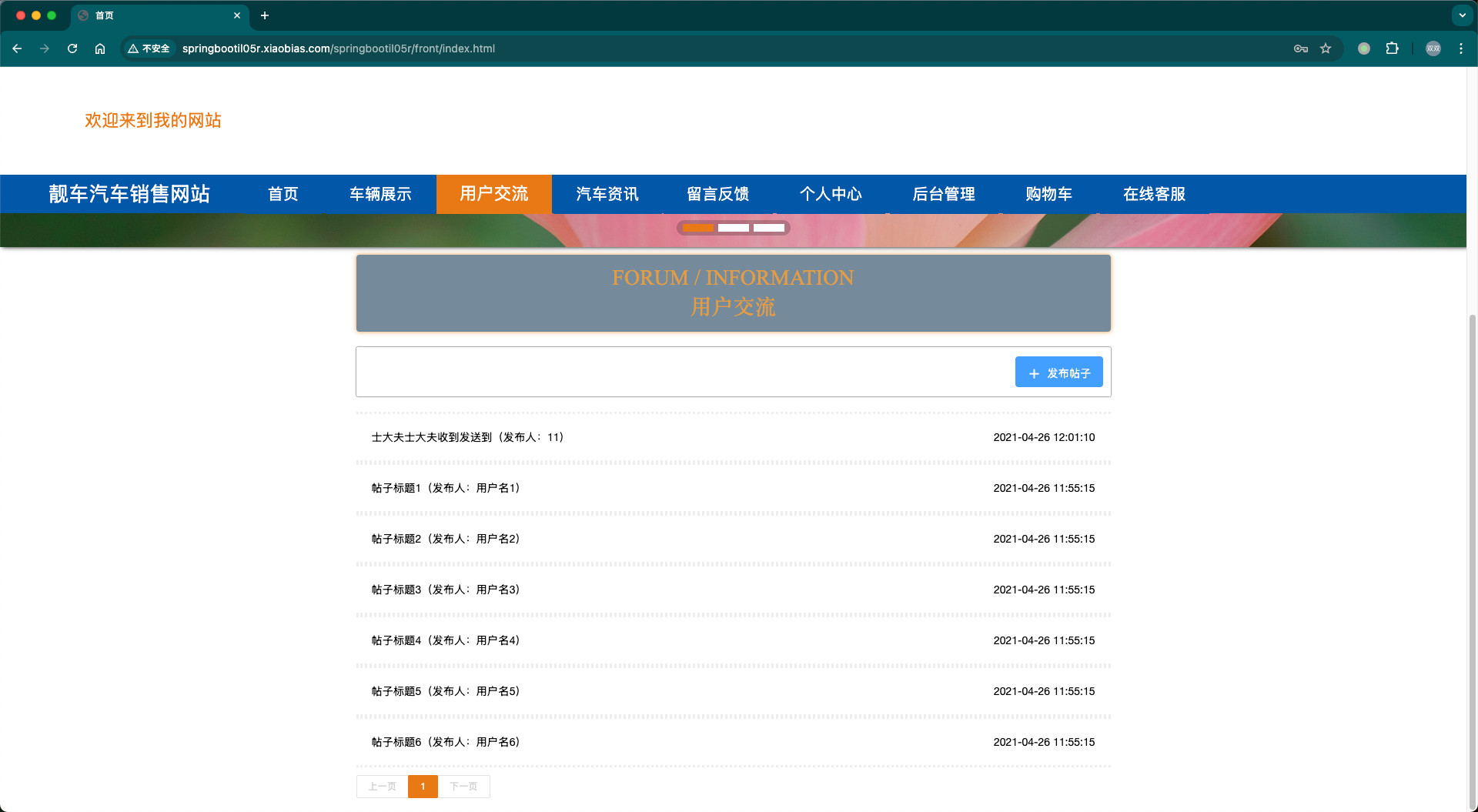Open the extensions puzzle icon
This screenshot has height=812, width=1478.
click(1392, 48)
